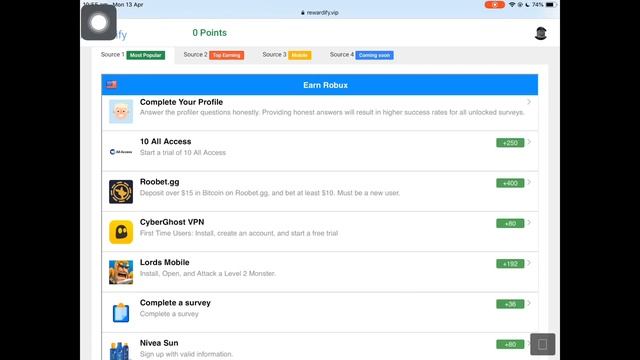Viewport: 640px width, 360px height.
Task: Click the CyberGhost VPN +80 badge
Action: pyautogui.click(x=510, y=224)
